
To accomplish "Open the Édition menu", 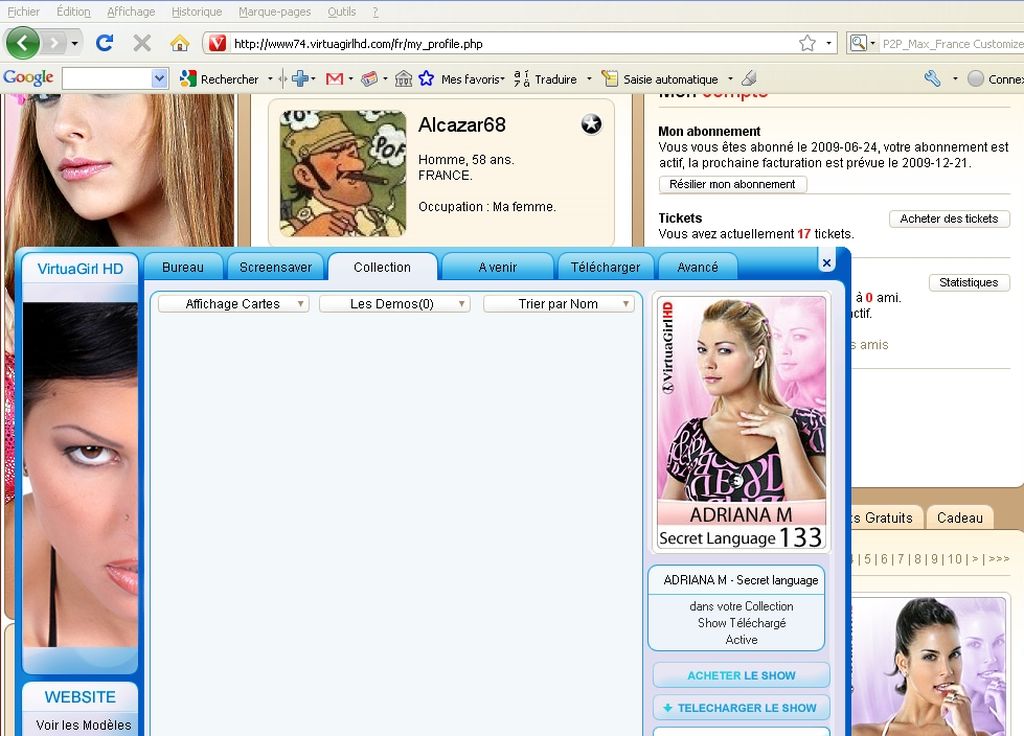I will pos(73,11).
